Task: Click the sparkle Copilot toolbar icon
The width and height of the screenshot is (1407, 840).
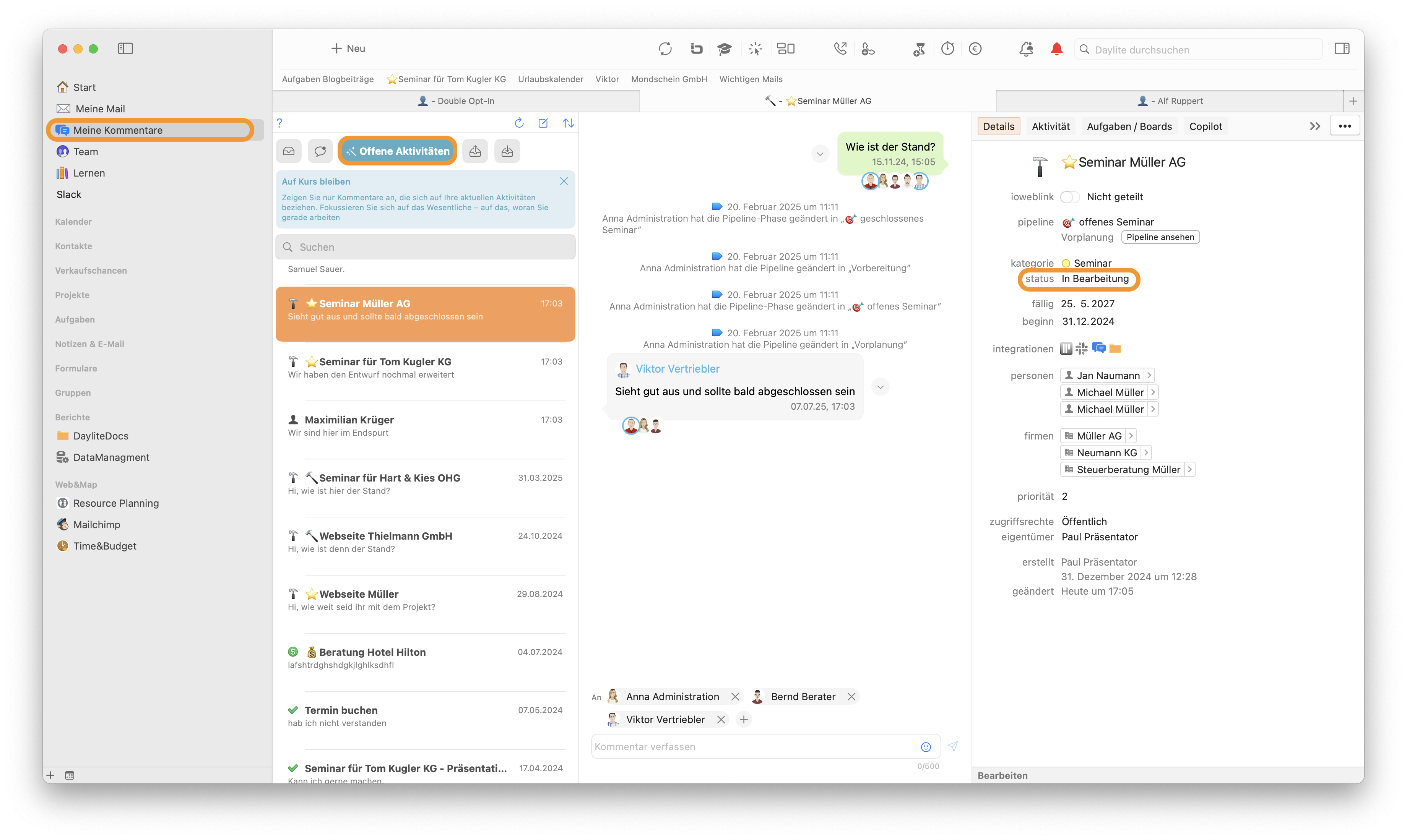Action: pyautogui.click(x=755, y=49)
